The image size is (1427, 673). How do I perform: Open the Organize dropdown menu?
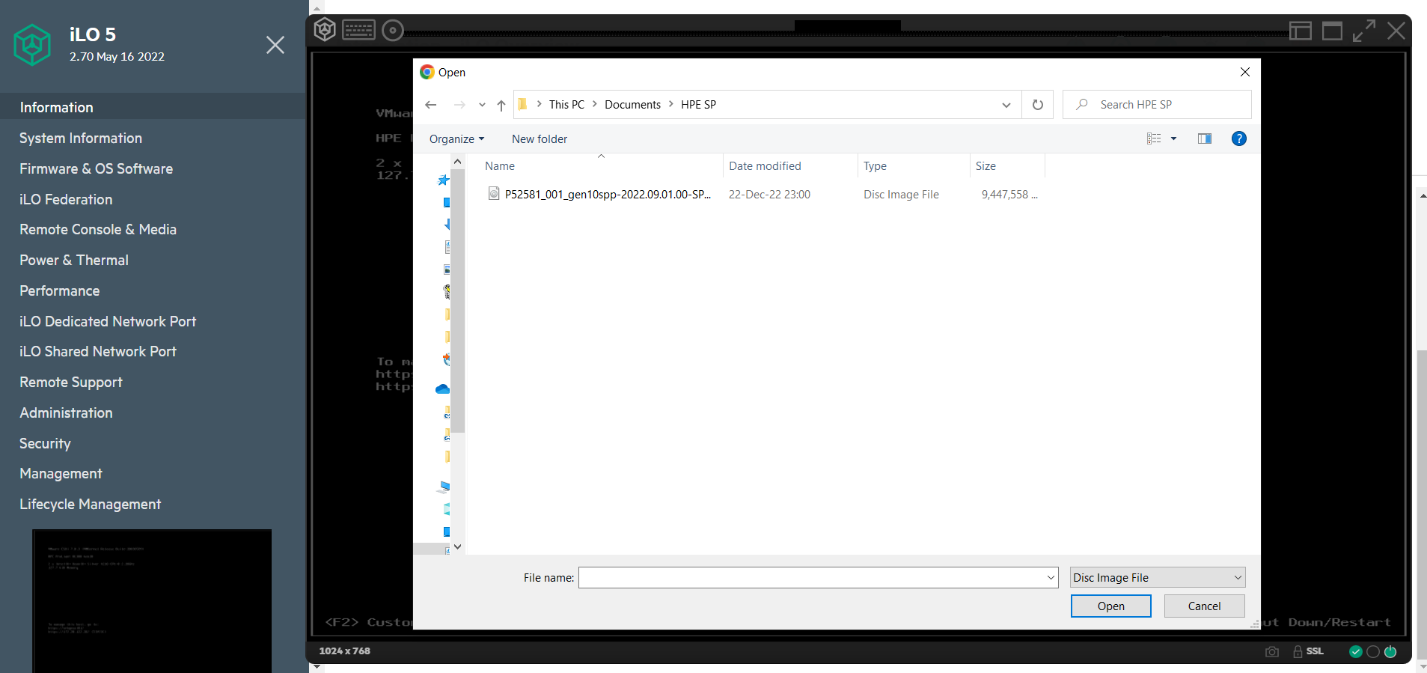457,139
